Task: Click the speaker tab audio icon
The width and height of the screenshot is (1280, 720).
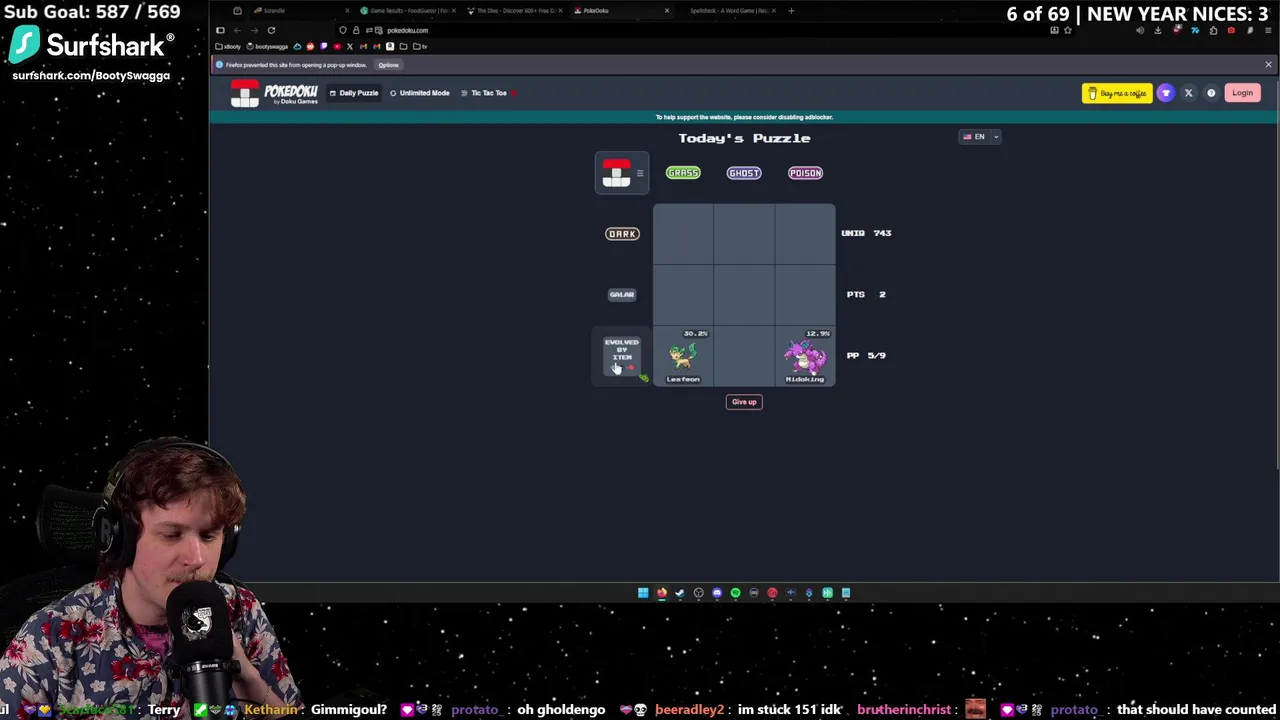Action: click(1140, 30)
